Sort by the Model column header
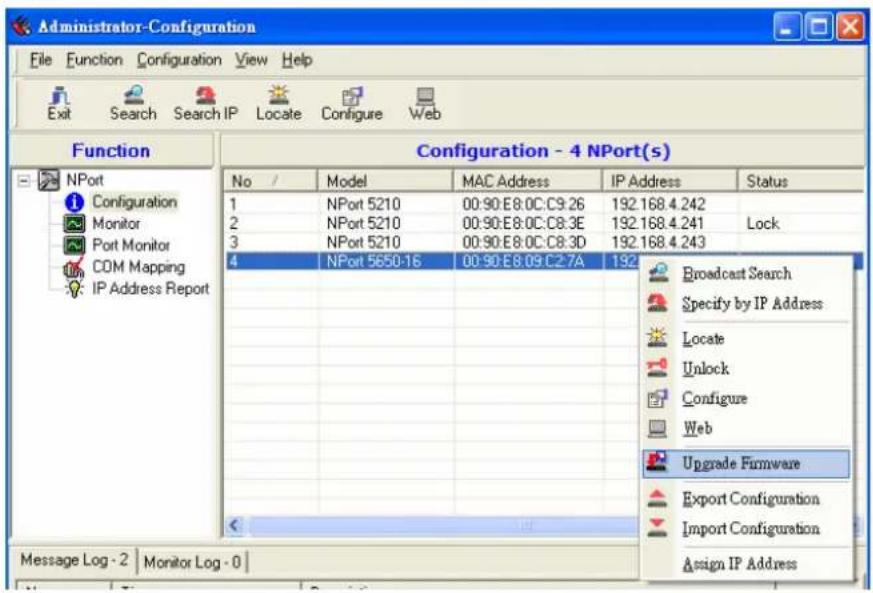Image resolution: width=873 pixels, height=593 pixels. point(385,182)
